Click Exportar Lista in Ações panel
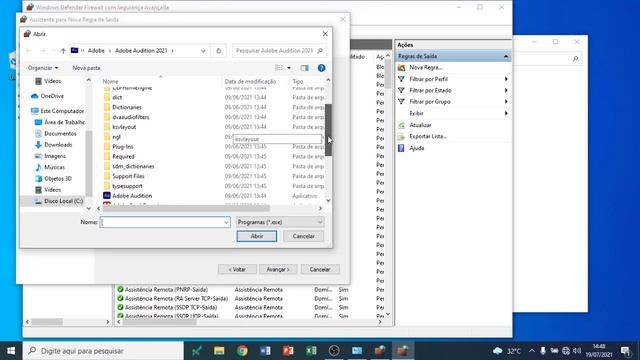Viewport: 640px width, 360px height. tap(428, 136)
